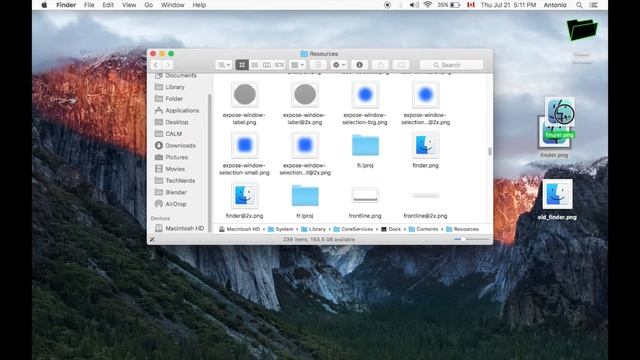Select the expose-window-label@2x.png file icon
This screenshot has width=640, height=360.
coord(305,94)
